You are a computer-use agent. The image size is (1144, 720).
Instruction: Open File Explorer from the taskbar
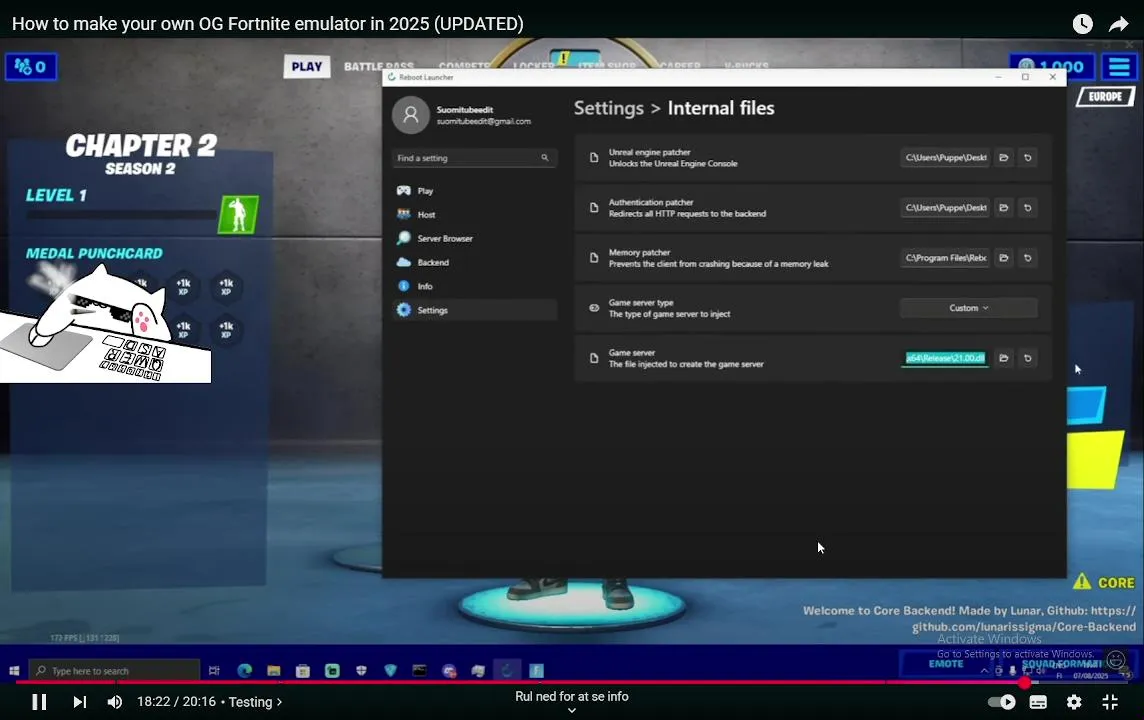coord(274,670)
